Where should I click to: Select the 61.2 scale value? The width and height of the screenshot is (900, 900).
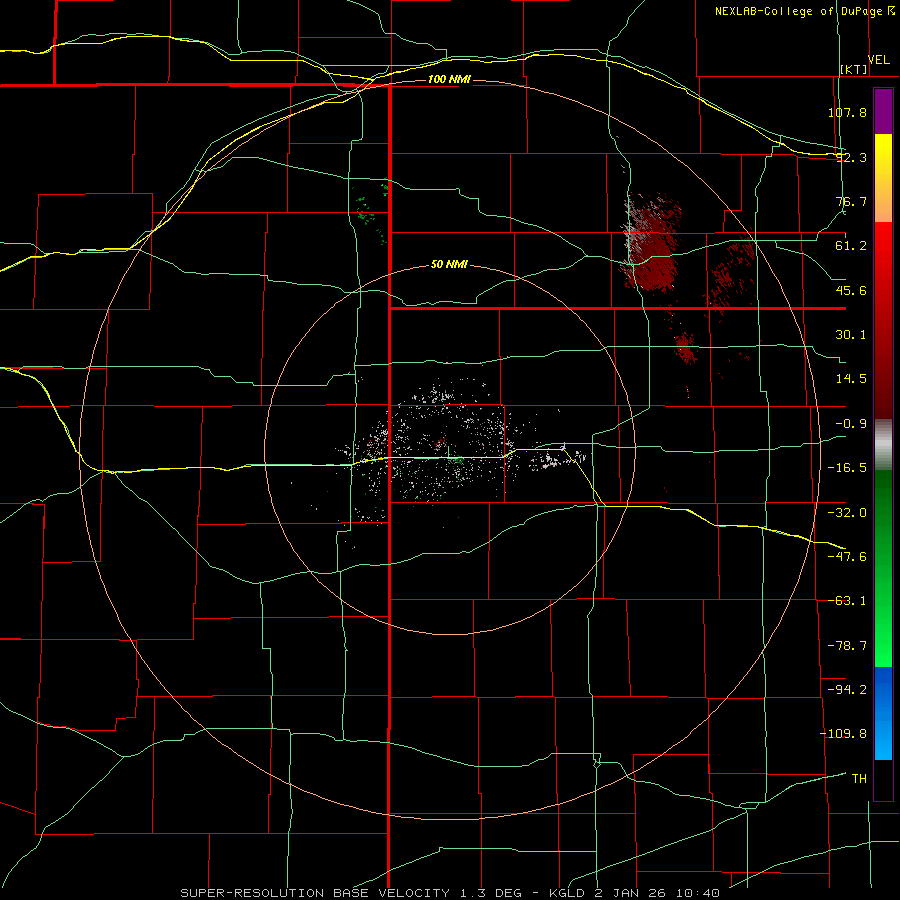(851, 246)
